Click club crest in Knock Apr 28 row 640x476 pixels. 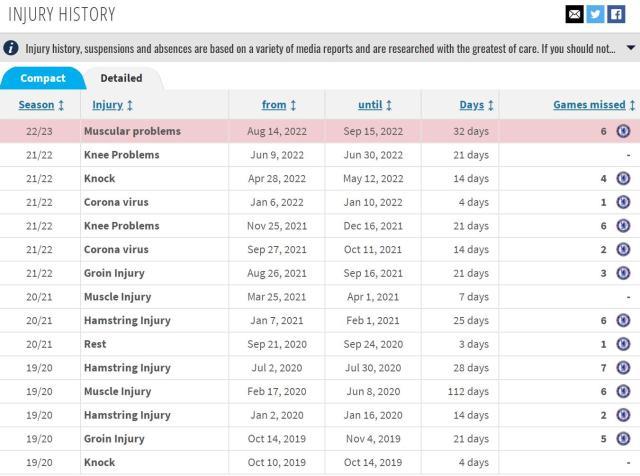coord(623,179)
